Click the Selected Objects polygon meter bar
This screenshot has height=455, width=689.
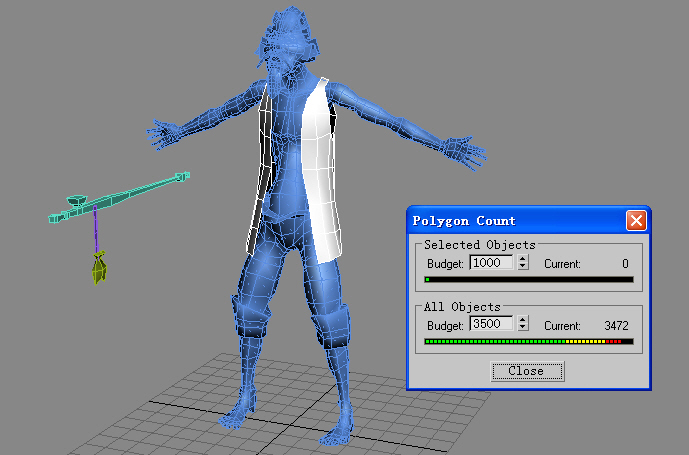click(x=528, y=280)
